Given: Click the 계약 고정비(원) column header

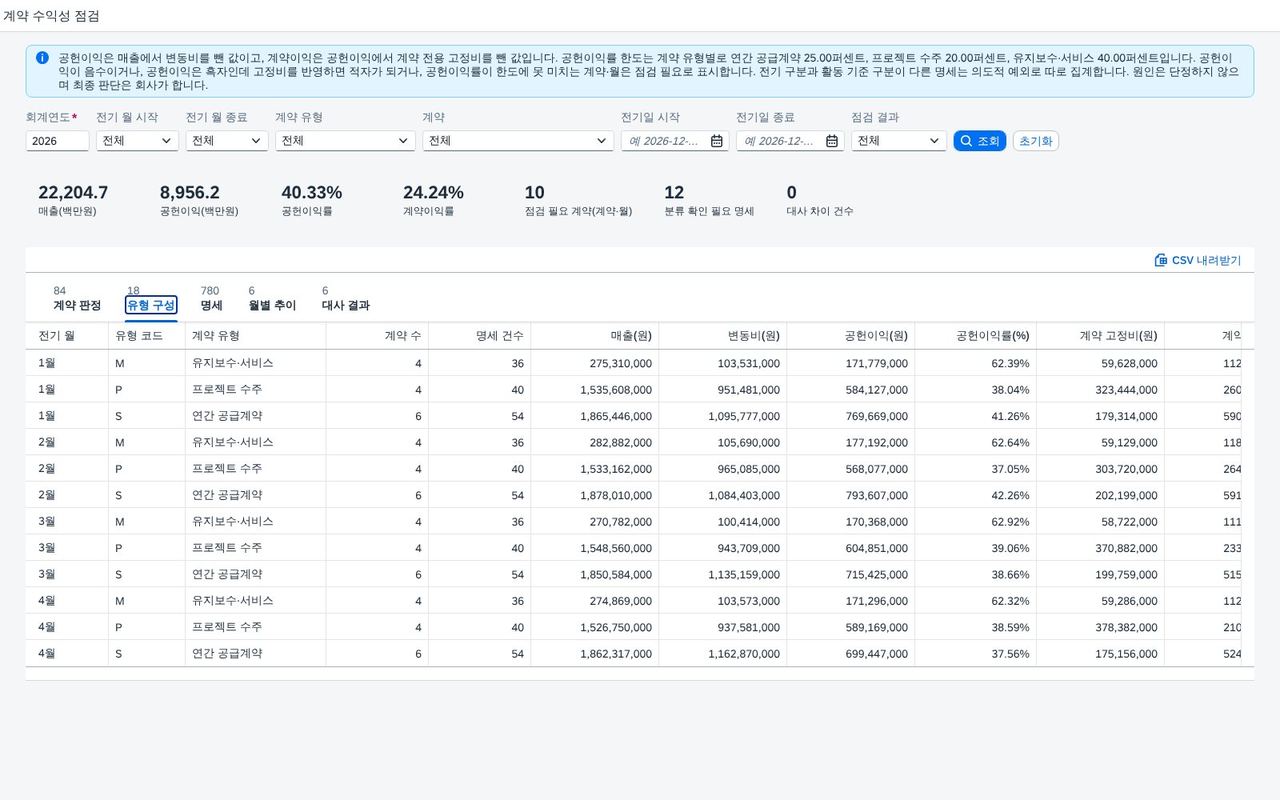Looking at the screenshot, I should (x=1101, y=336).
